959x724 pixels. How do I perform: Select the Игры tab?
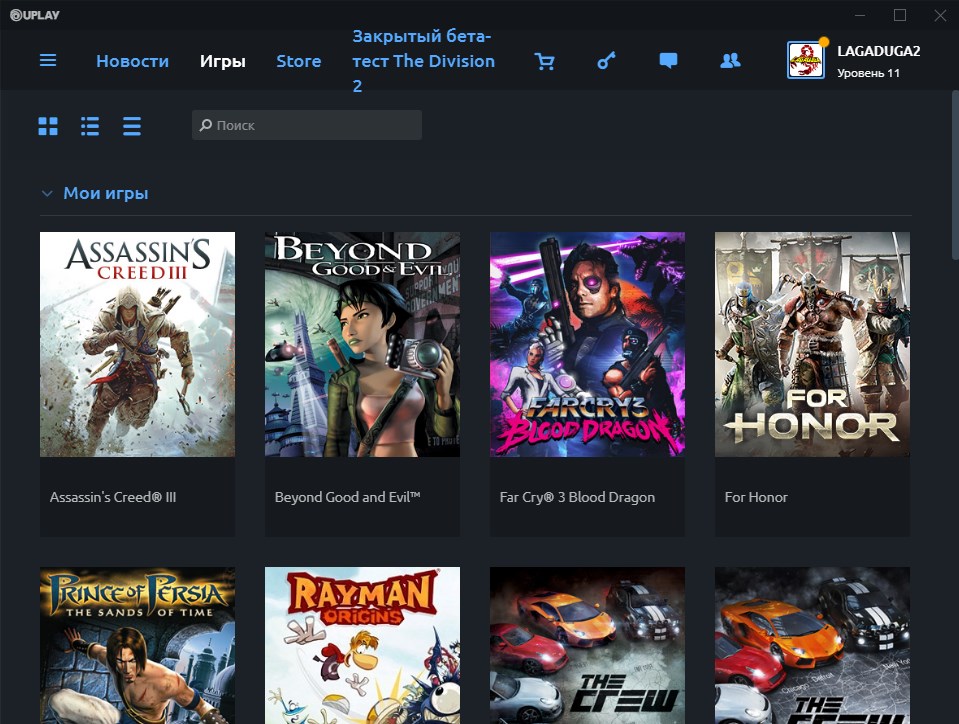223,61
